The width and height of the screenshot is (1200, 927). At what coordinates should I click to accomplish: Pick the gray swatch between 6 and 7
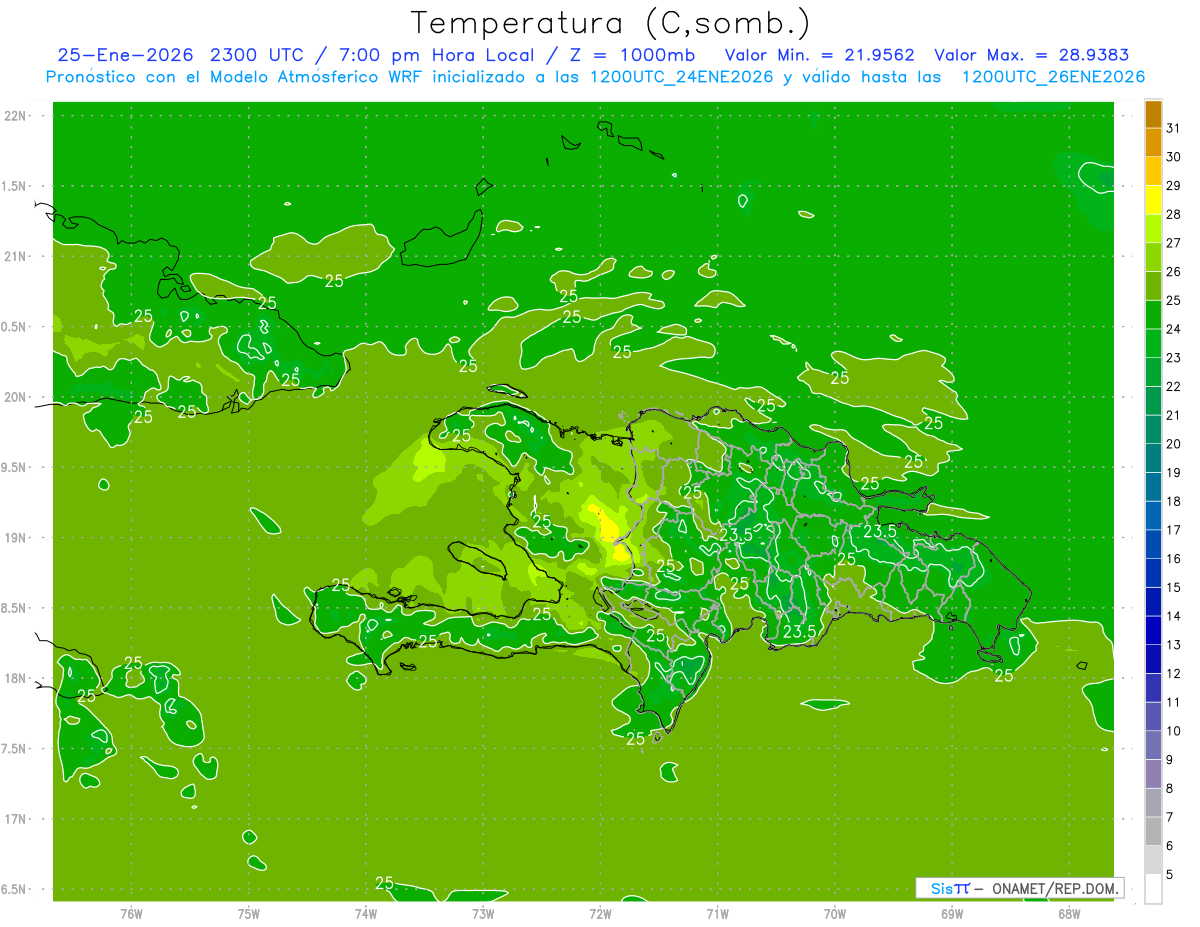click(1153, 831)
